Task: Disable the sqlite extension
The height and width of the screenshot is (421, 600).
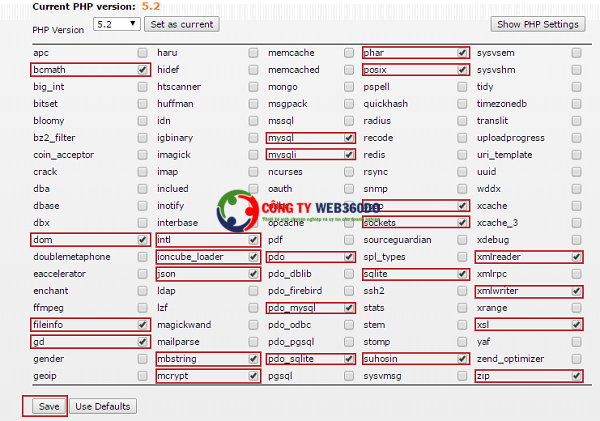Action: coord(462,274)
